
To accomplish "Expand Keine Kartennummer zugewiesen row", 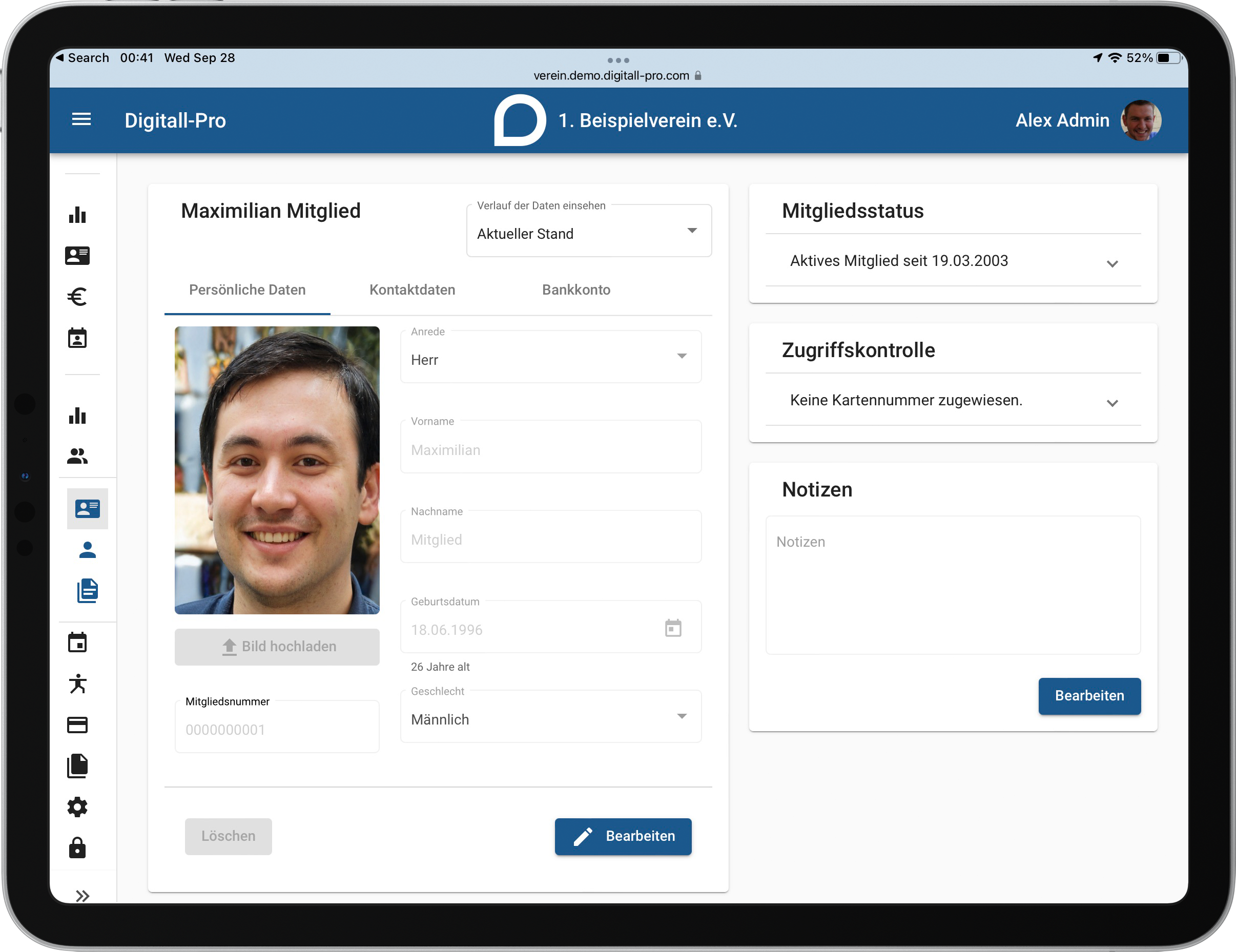I will (953, 400).
